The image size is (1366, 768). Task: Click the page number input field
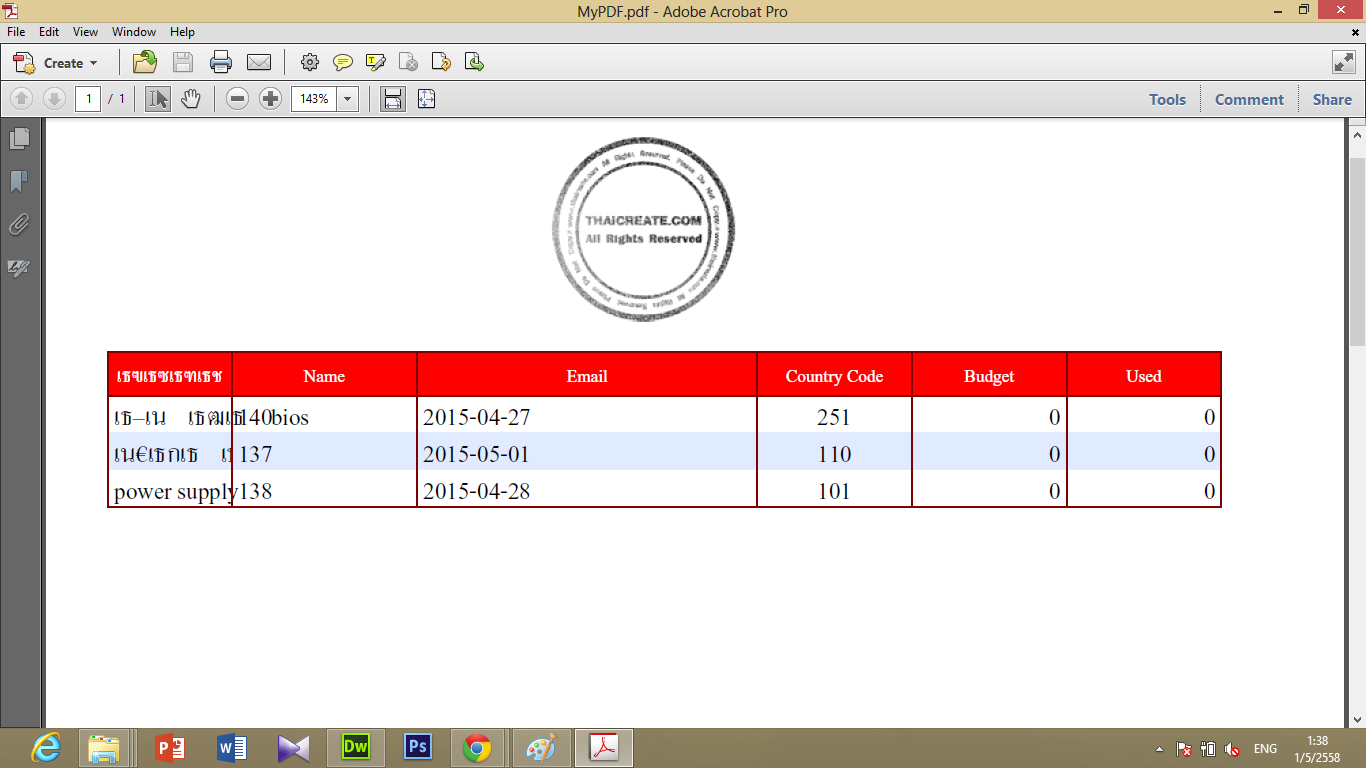click(x=88, y=99)
